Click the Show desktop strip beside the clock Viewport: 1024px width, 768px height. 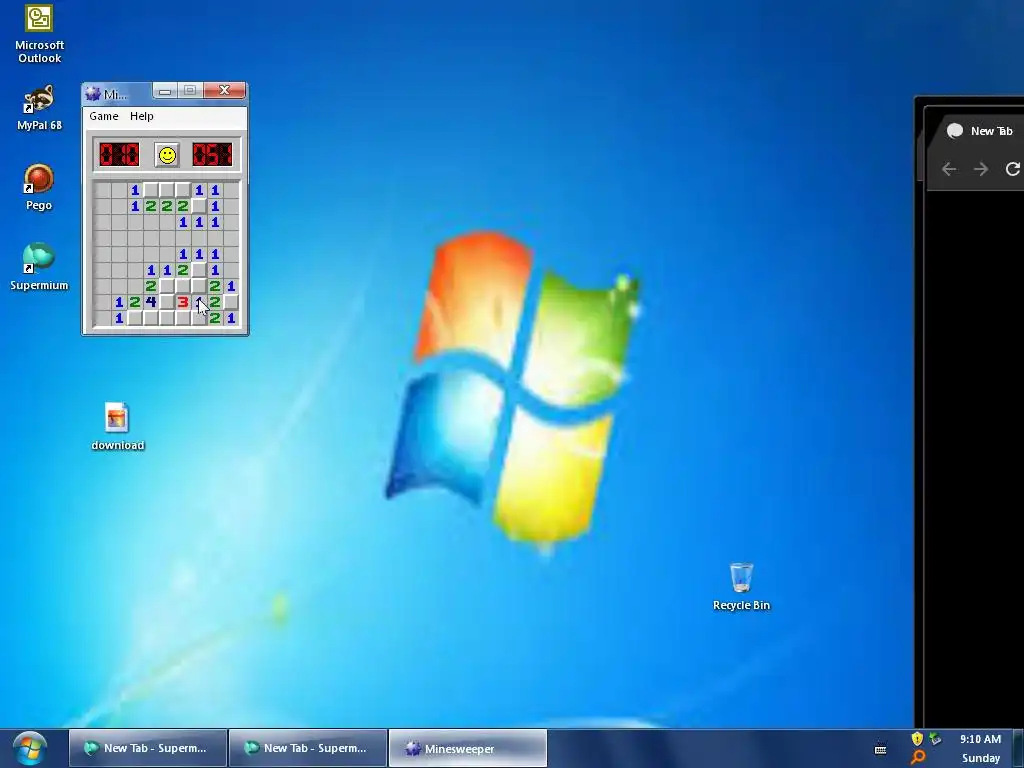tap(1019, 748)
